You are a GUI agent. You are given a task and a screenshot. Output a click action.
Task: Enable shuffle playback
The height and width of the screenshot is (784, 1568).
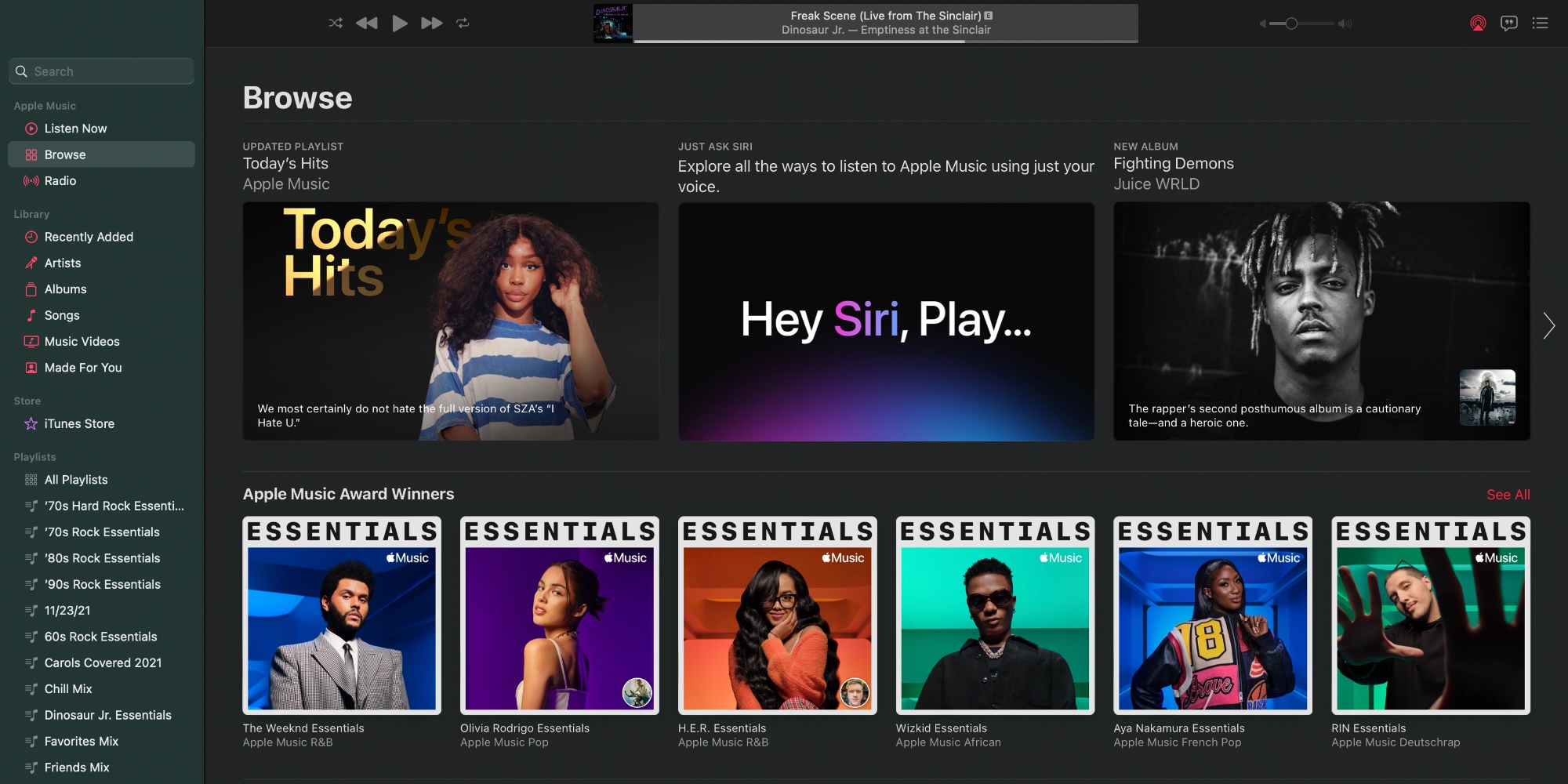tap(335, 23)
